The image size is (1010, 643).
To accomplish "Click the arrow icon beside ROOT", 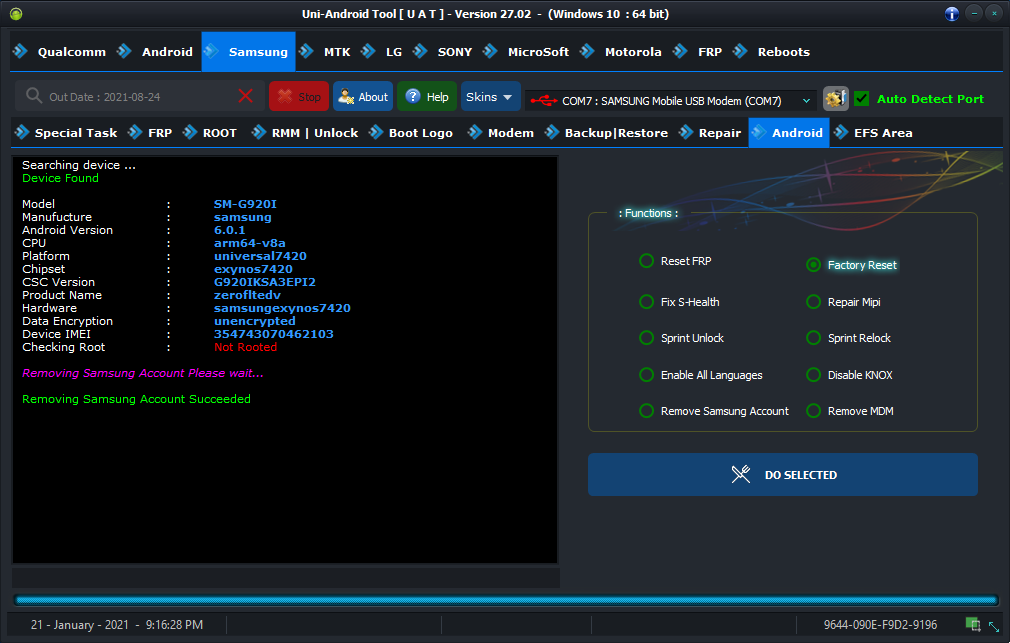I will coord(190,132).
